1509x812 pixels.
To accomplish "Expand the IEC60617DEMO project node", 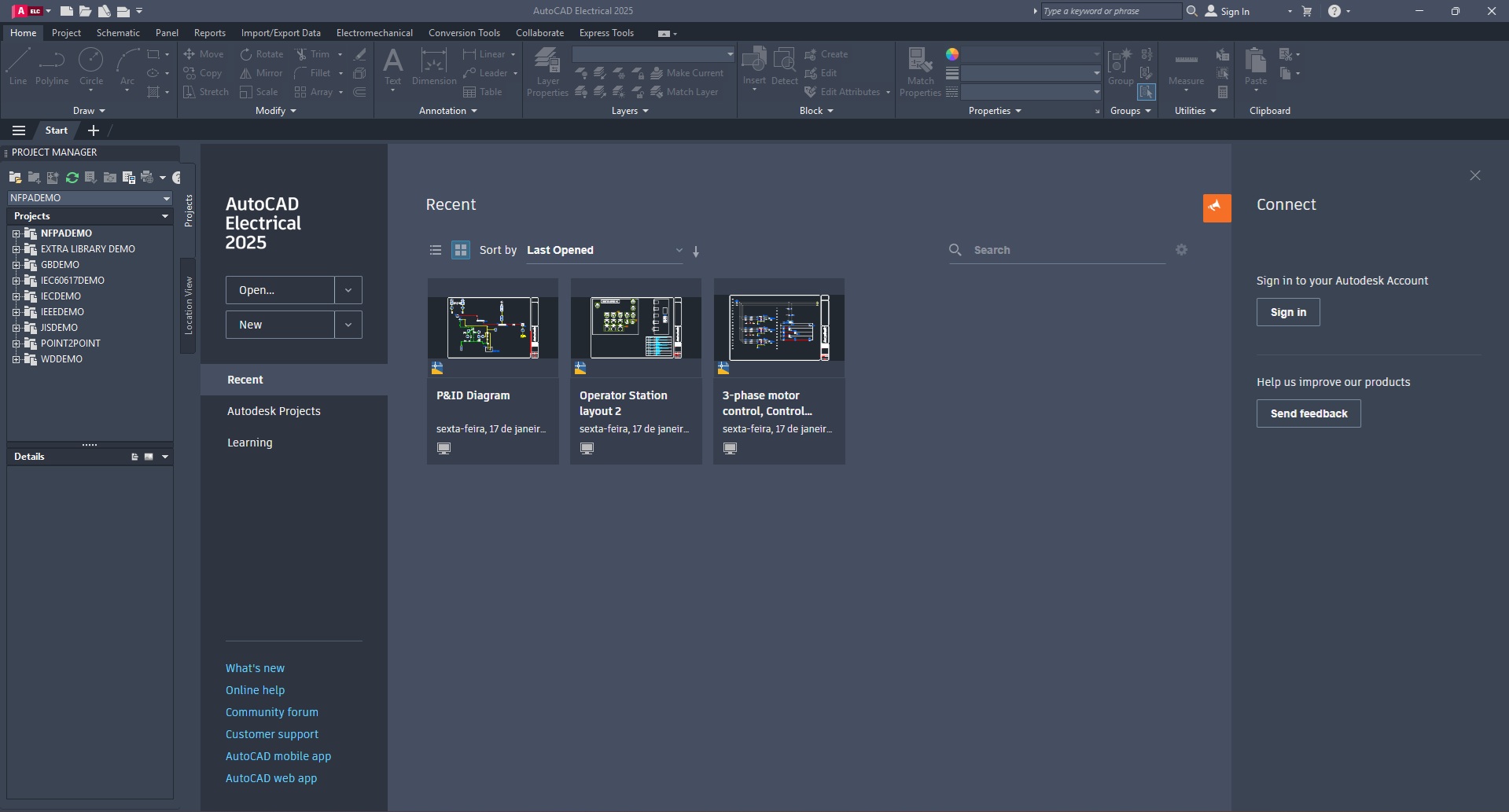I will tap(16, 281).
